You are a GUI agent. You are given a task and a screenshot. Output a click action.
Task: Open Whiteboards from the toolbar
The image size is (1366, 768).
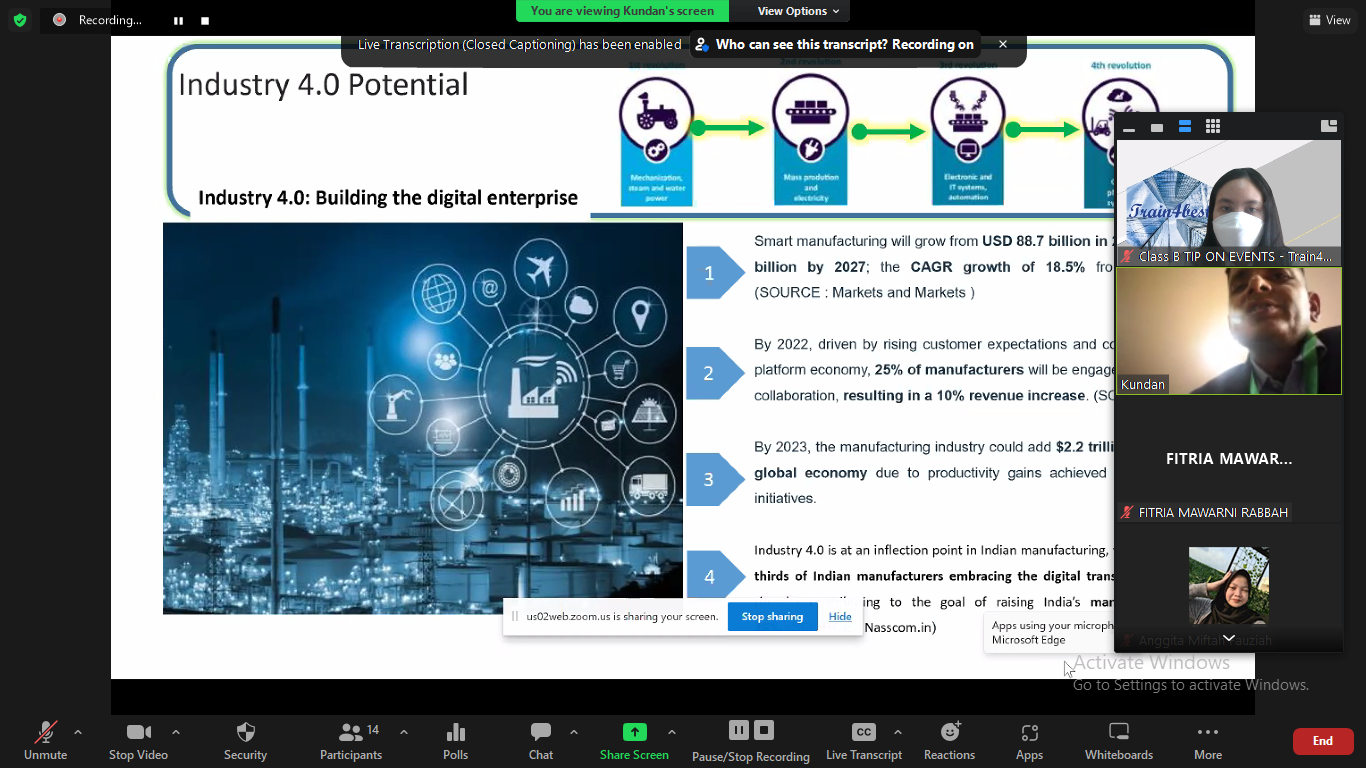pos(1119,733)
